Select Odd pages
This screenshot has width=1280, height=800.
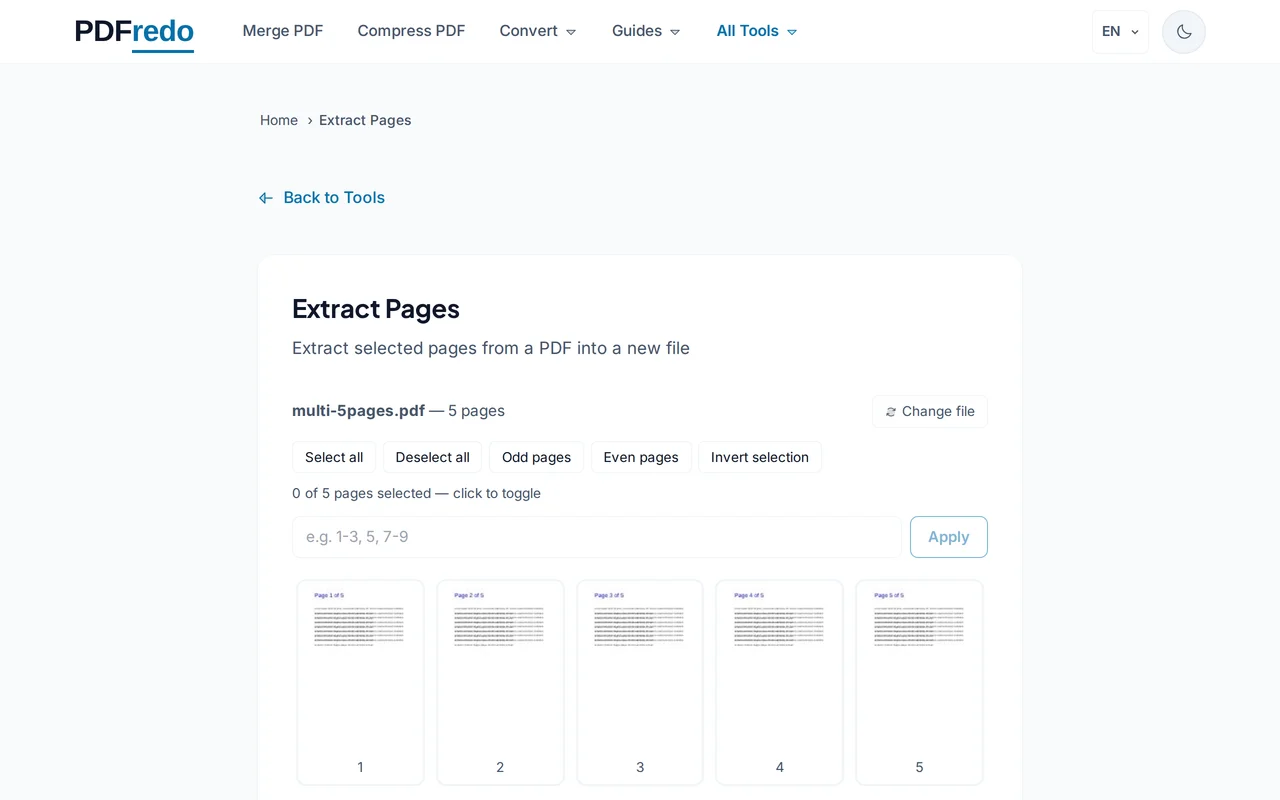(x=536, y=457)
